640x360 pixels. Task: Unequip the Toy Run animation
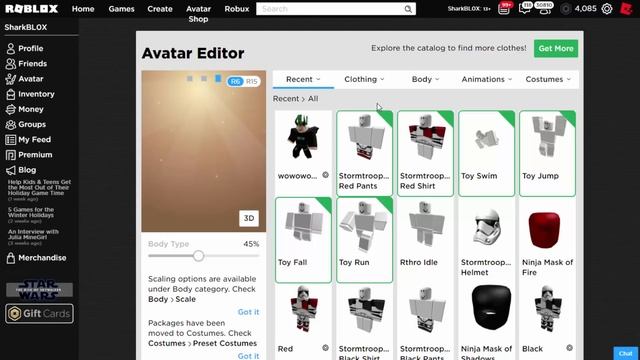click(364, 240)
